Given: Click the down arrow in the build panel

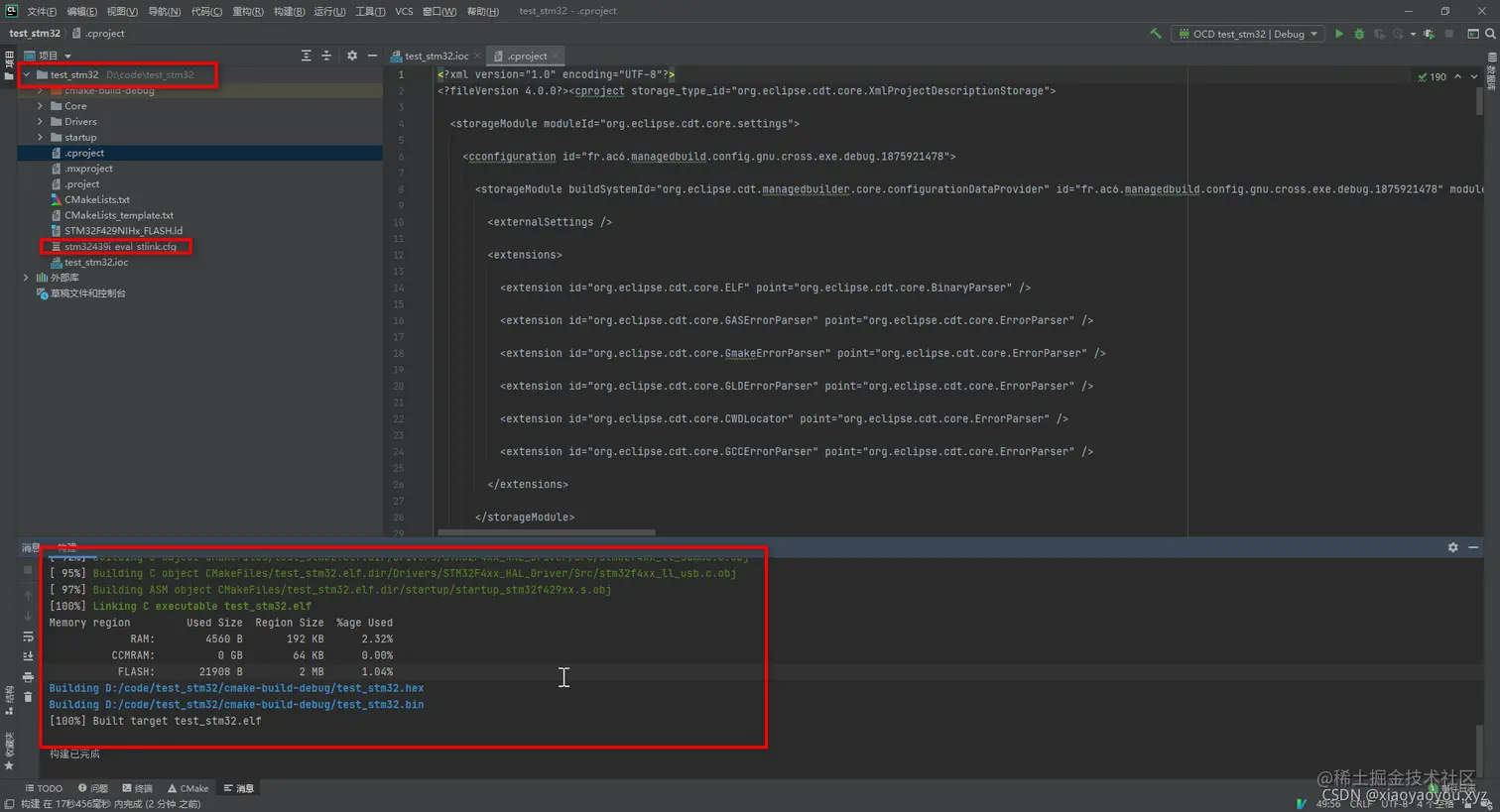Looking at the screenshot, I should (28, 616).
